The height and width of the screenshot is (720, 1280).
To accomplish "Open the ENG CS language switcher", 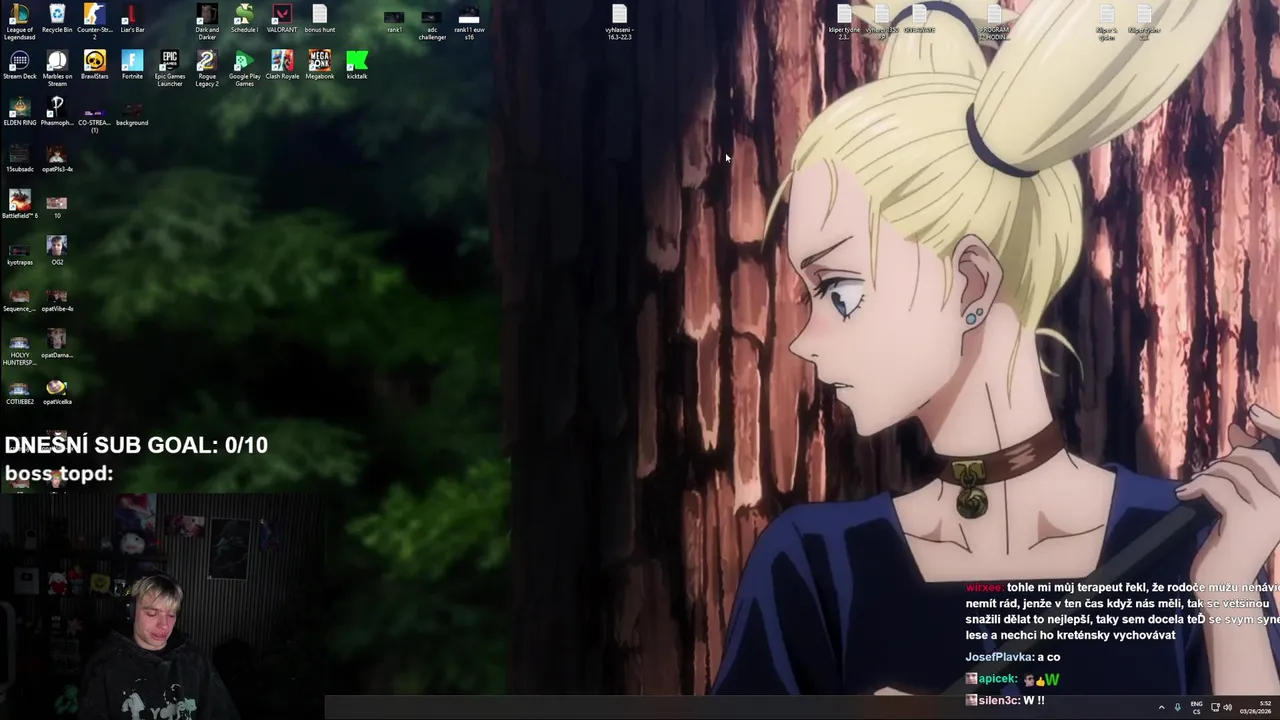I will coord(1196,708).
